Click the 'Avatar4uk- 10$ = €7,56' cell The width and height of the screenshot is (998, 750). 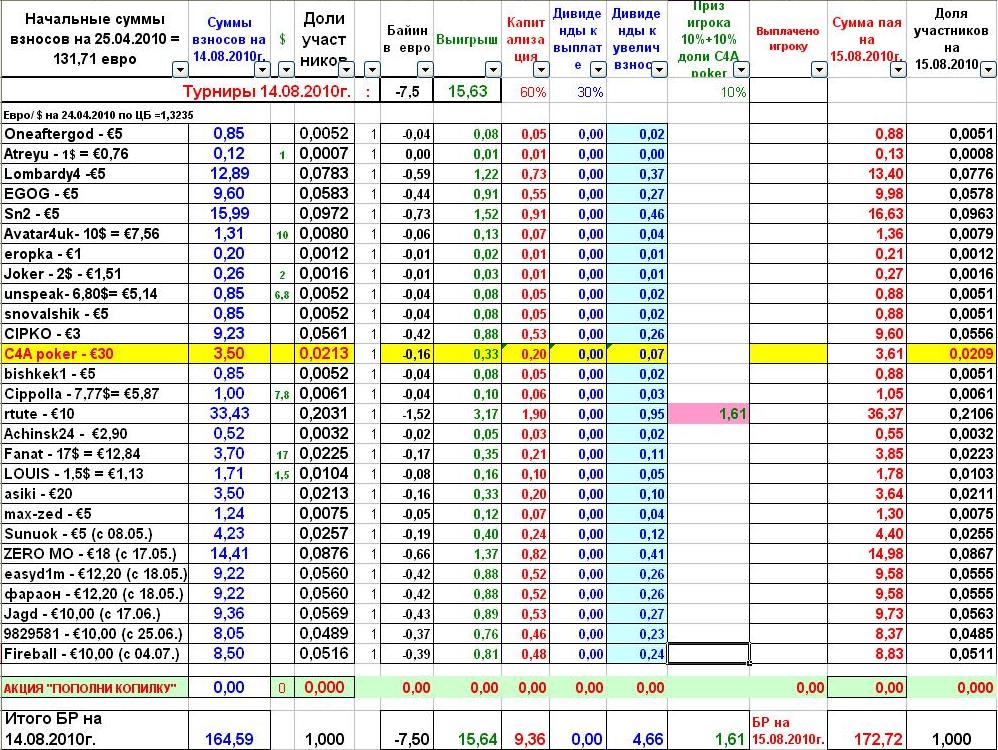pyautogui.click(x=95, y=234)
